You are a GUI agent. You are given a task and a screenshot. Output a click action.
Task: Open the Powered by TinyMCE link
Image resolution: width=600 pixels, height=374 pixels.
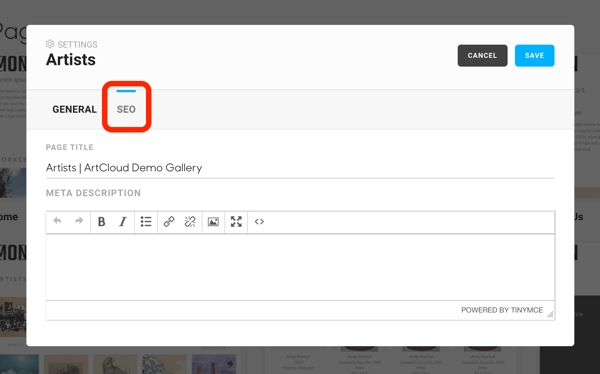pyautogui.click(x=502, y=310)
